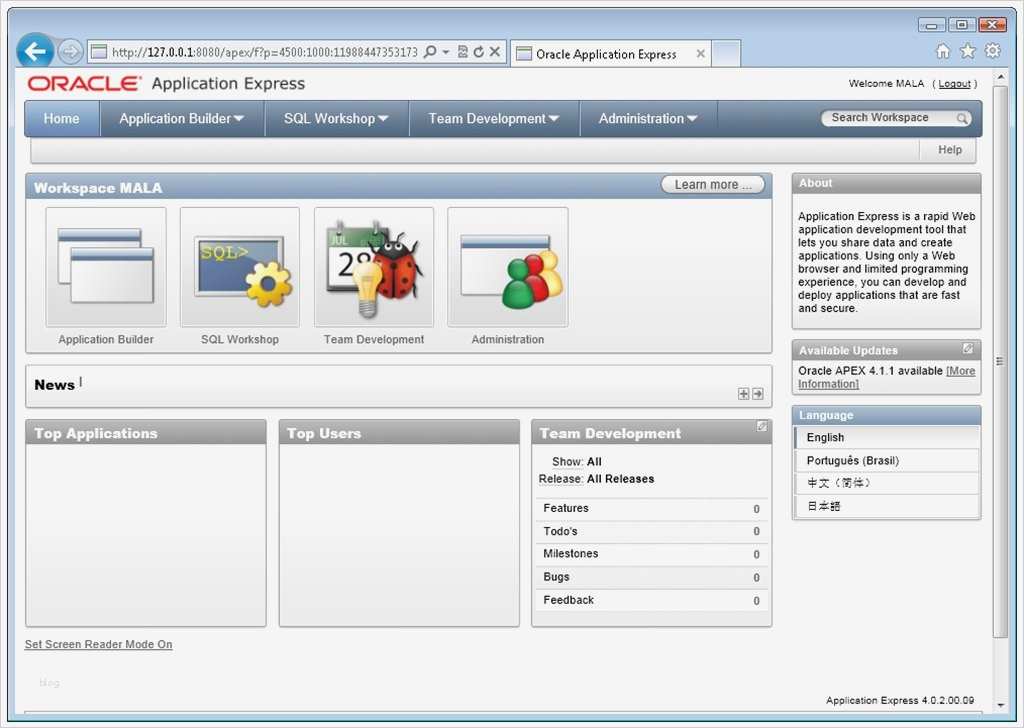
Task: Open a new browser tab
Action: tap(726, 54)
